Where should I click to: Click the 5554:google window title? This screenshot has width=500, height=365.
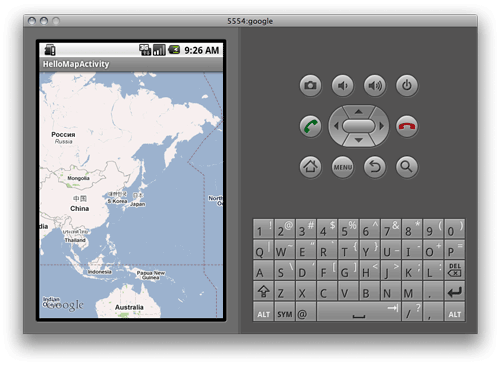[250, 21]
